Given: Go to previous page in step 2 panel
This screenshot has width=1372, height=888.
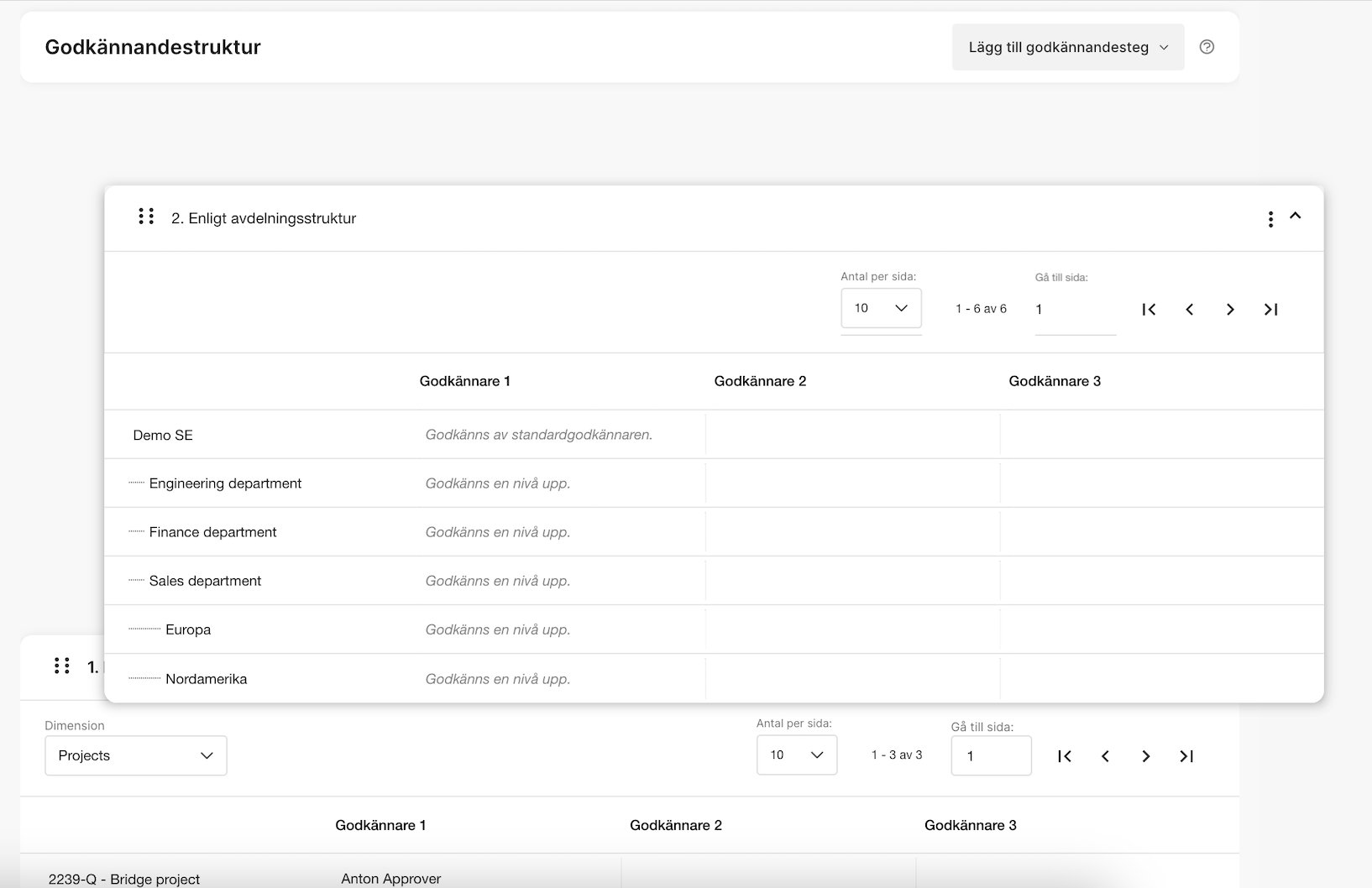Looking at the screenshot, I should pos(1190,310).
